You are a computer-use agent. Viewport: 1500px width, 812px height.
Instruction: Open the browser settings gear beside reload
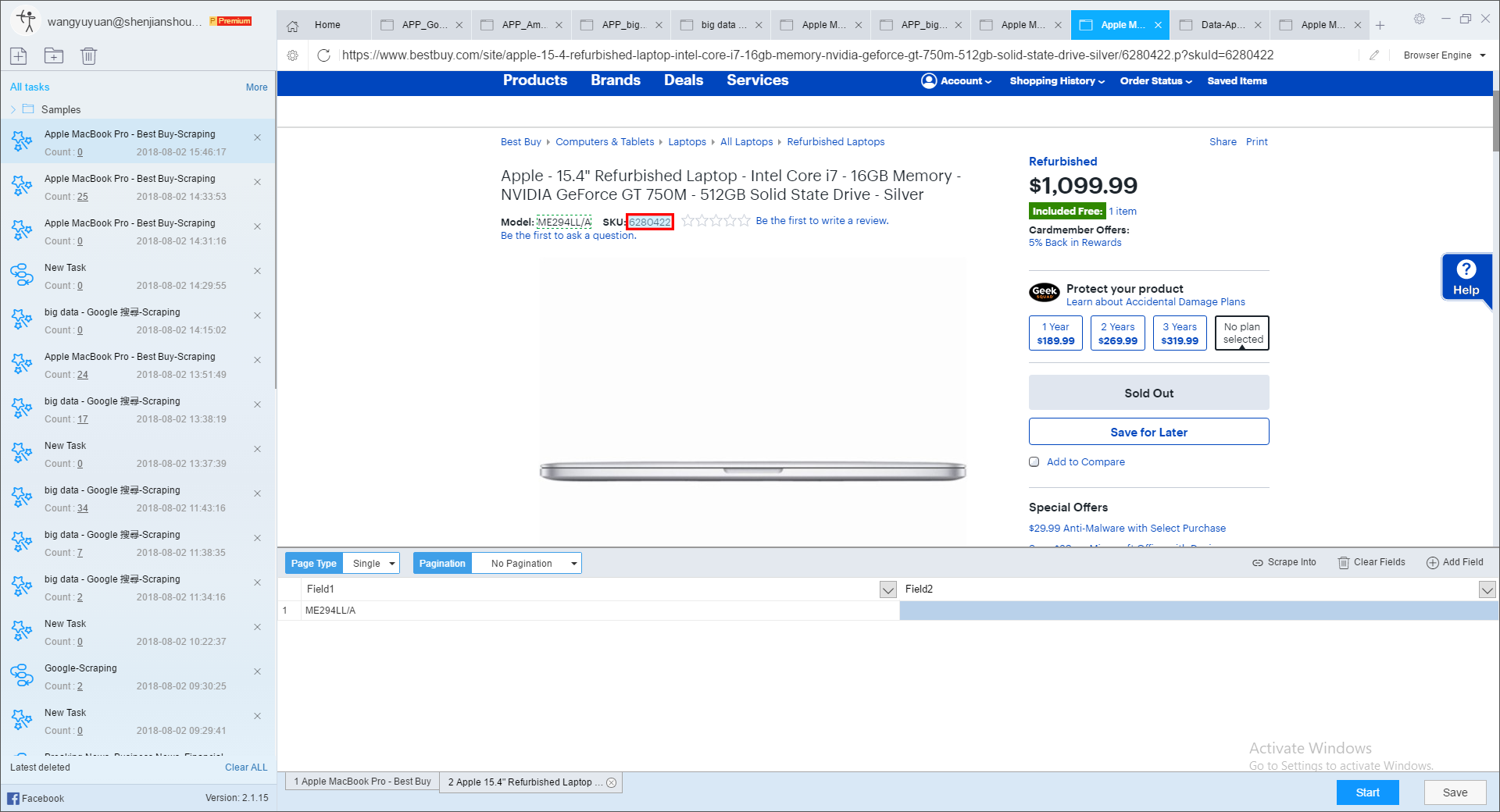(293, 55)
